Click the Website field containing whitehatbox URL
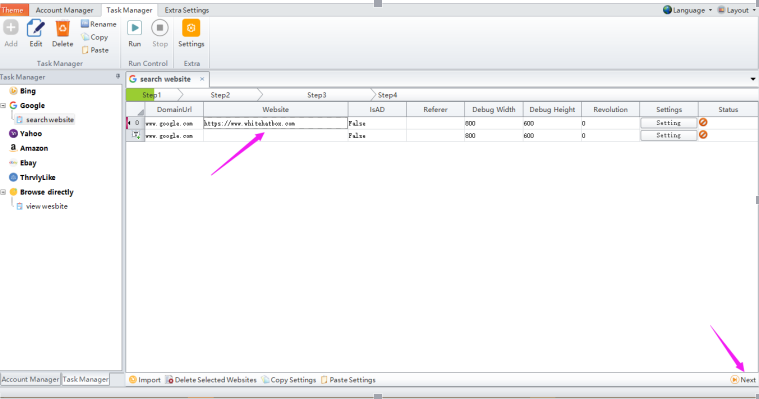This screenshot has height=399, width=759. 275,123
